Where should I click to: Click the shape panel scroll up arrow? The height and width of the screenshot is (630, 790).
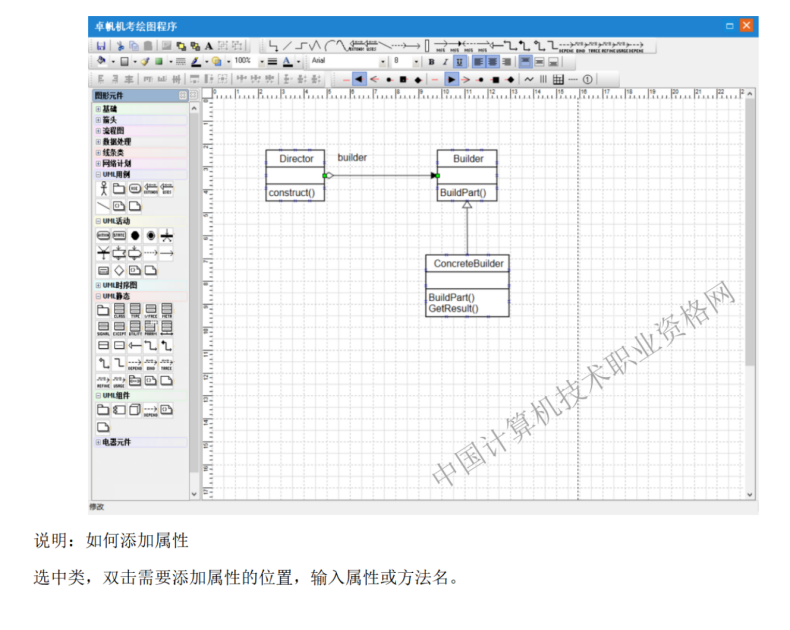(x=194, y=108)
